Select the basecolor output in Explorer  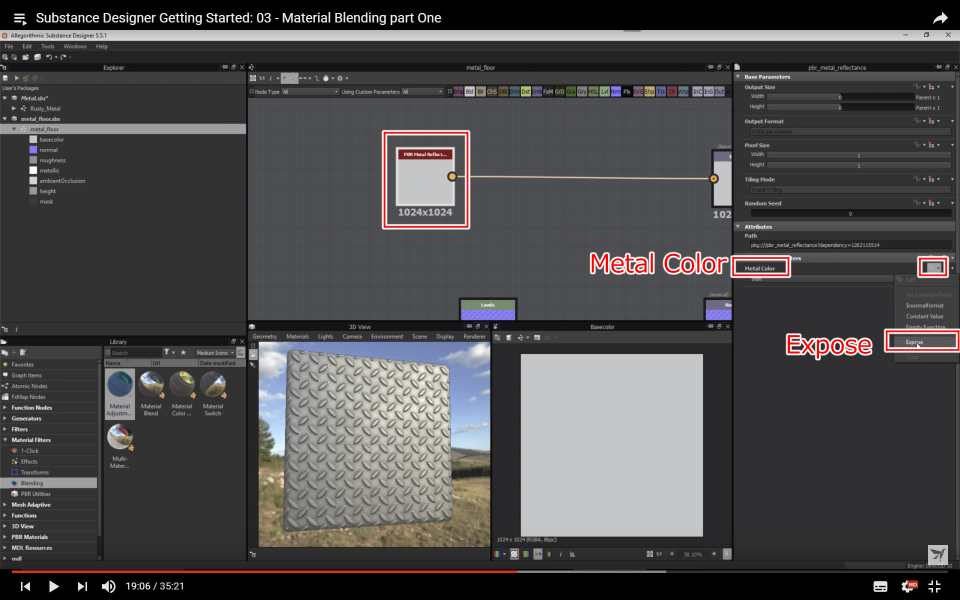pyautogui.click(x=51, y=140)
